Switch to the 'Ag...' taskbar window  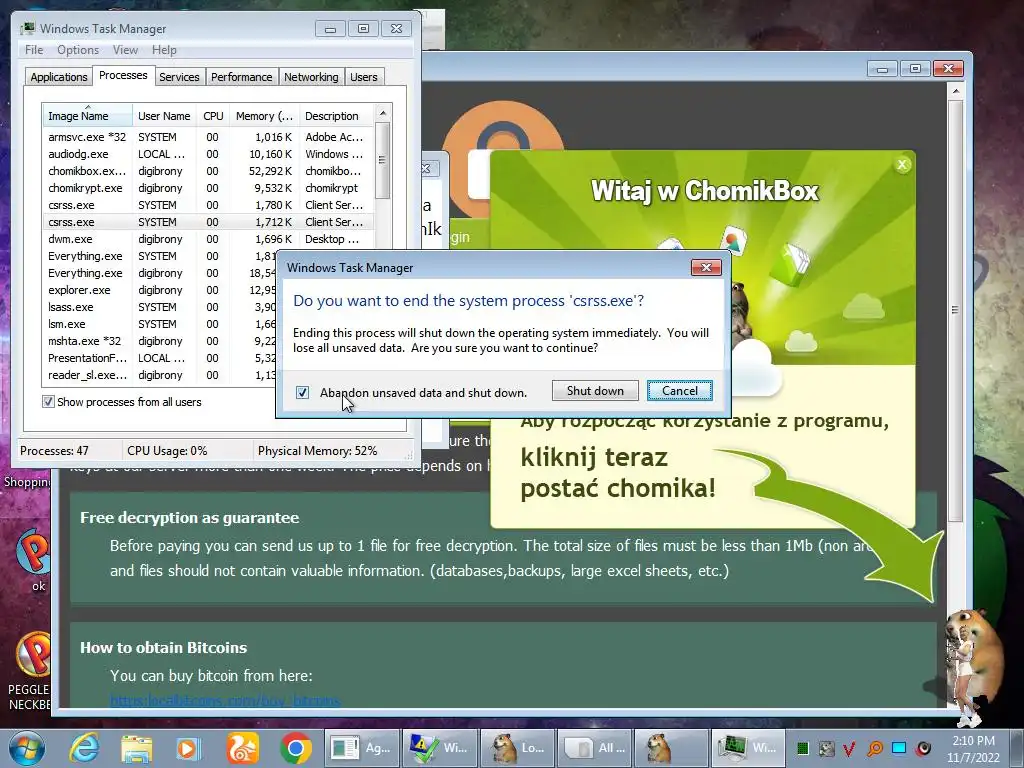(x=360, y=748)
